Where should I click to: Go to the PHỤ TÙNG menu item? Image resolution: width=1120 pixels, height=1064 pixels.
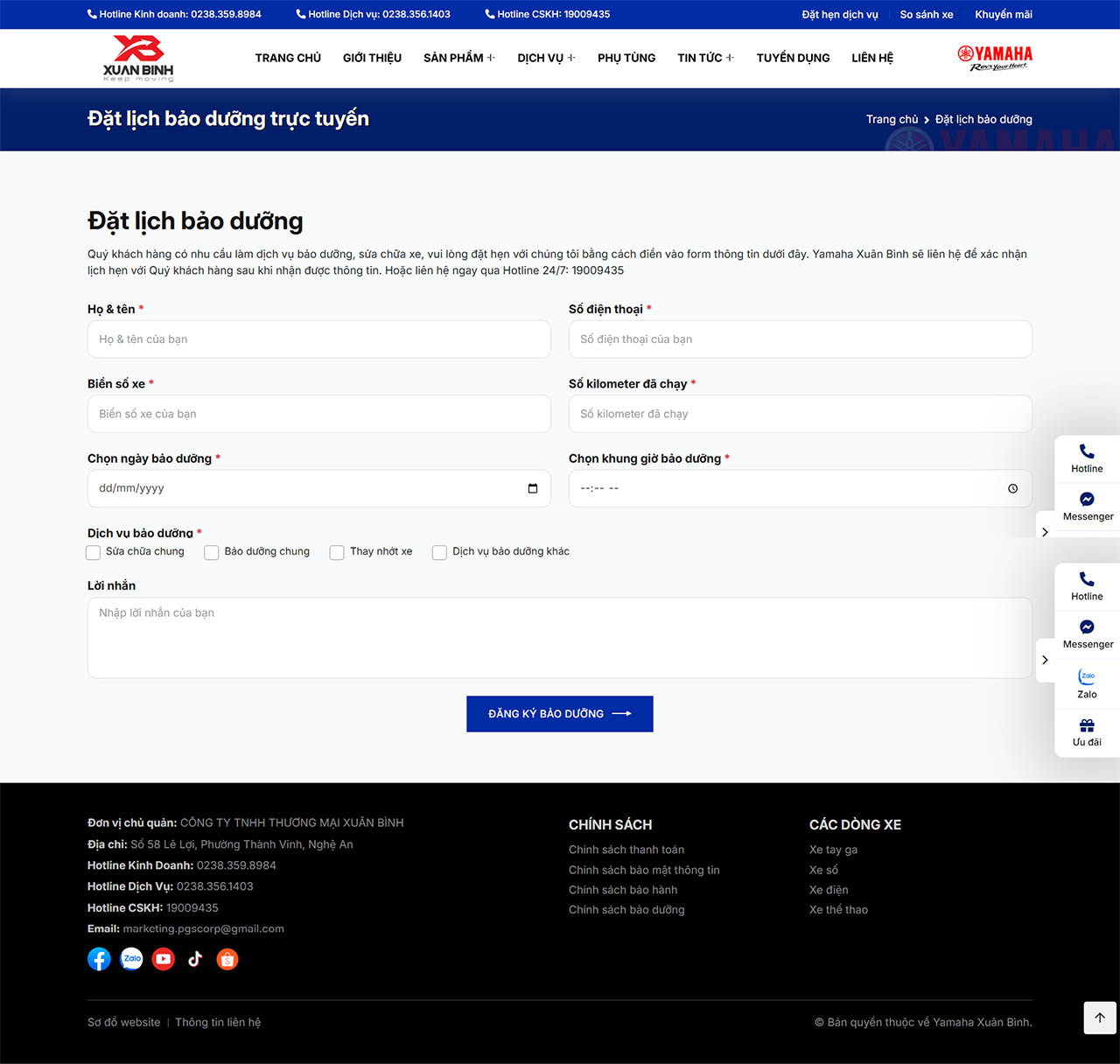pos(626,58)
